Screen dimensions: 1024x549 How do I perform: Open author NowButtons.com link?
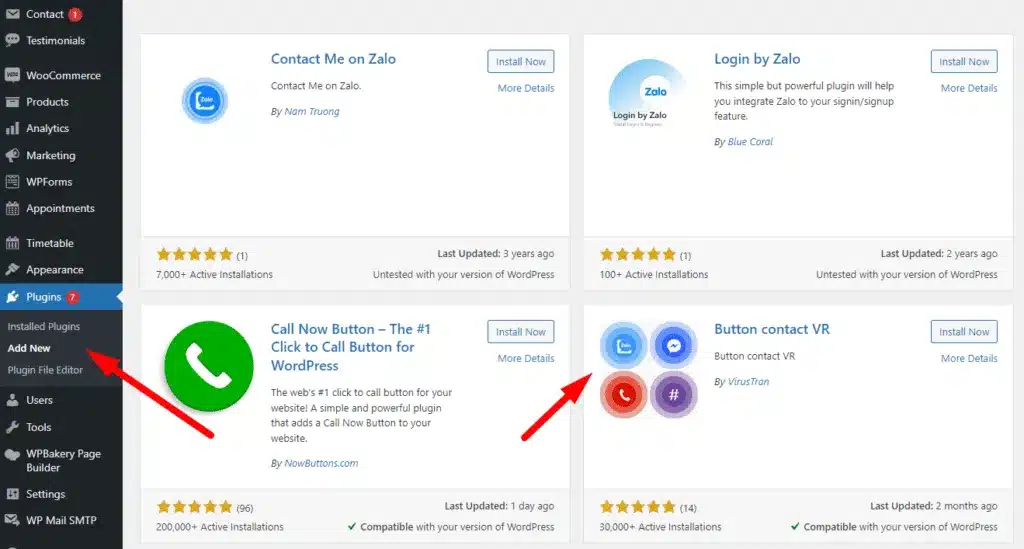tap(321, 463)
